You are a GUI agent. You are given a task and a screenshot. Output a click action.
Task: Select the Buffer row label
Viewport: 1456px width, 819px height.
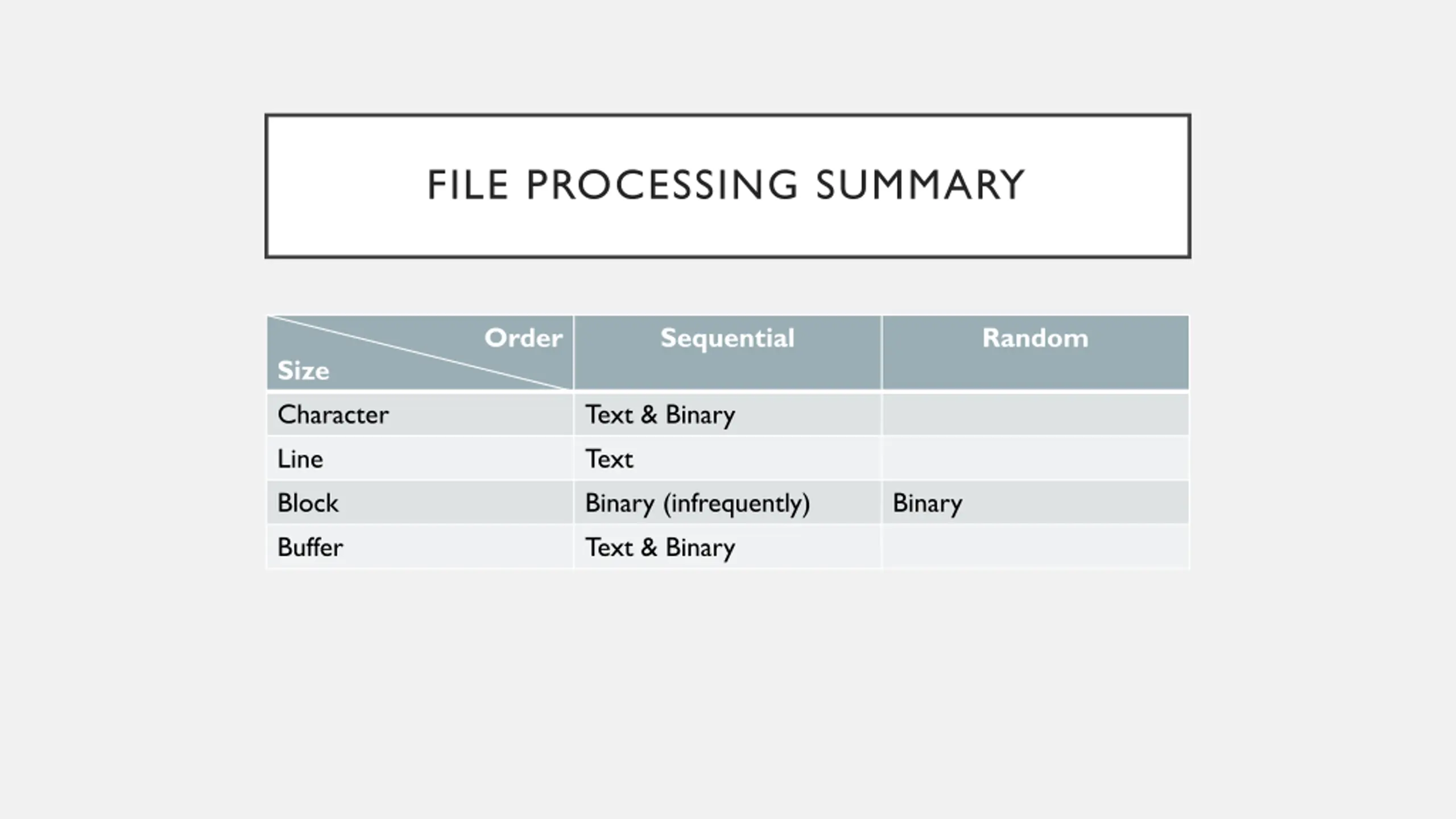click(x=310, y=547)
